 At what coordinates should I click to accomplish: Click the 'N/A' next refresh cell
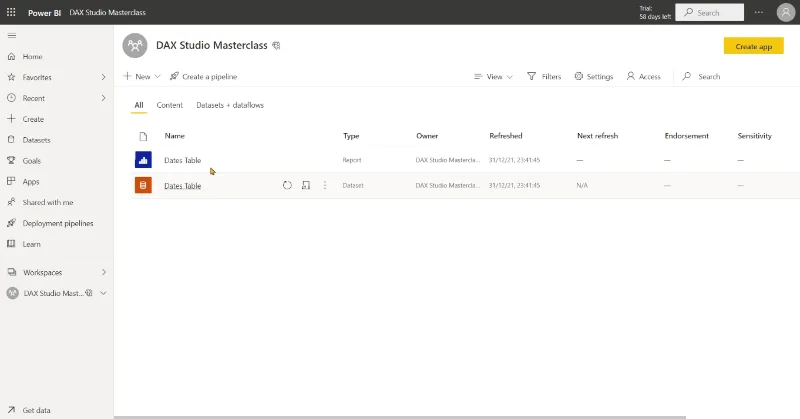[x=582, y=186]
